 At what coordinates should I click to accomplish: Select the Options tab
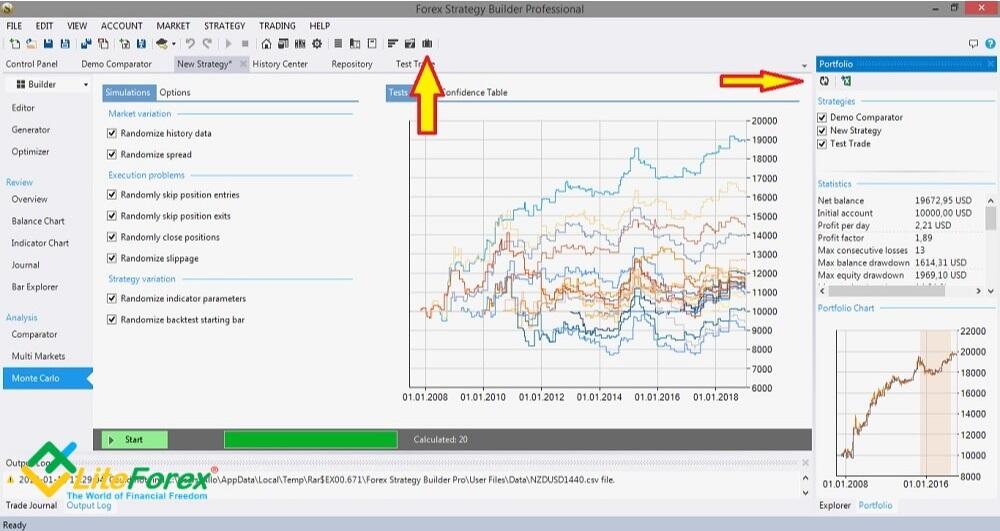point(175,92)
